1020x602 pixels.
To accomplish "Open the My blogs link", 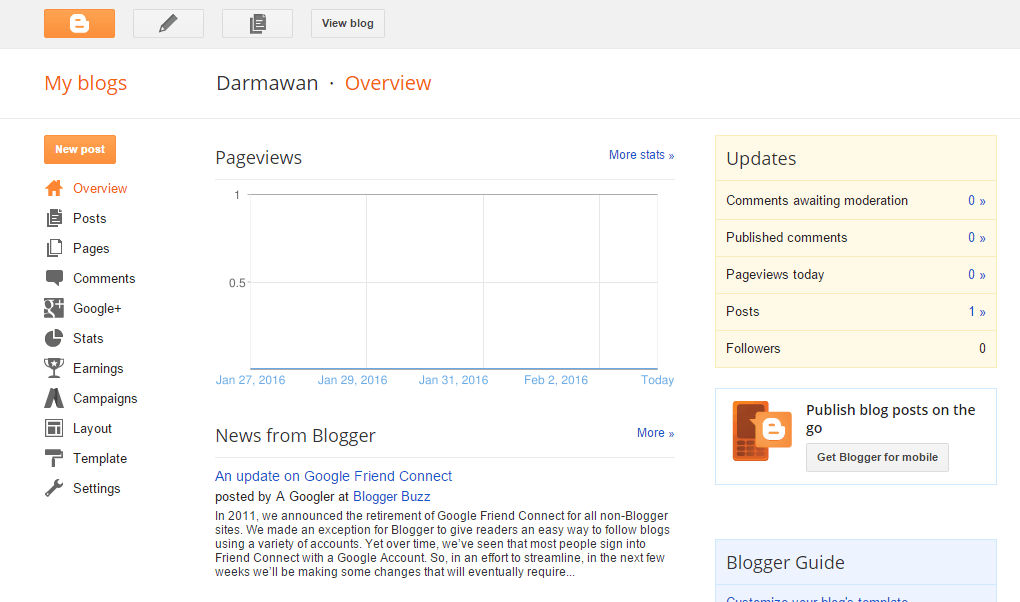I will [x=86, y=83].
